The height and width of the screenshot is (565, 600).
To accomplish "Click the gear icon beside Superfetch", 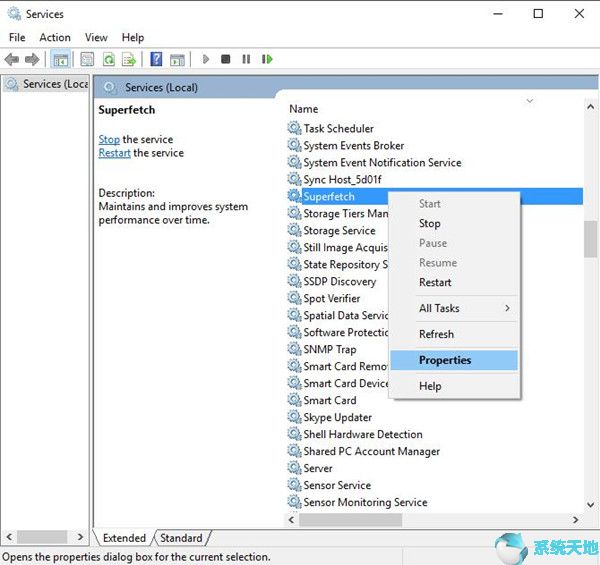I will [x=294, y=196].
